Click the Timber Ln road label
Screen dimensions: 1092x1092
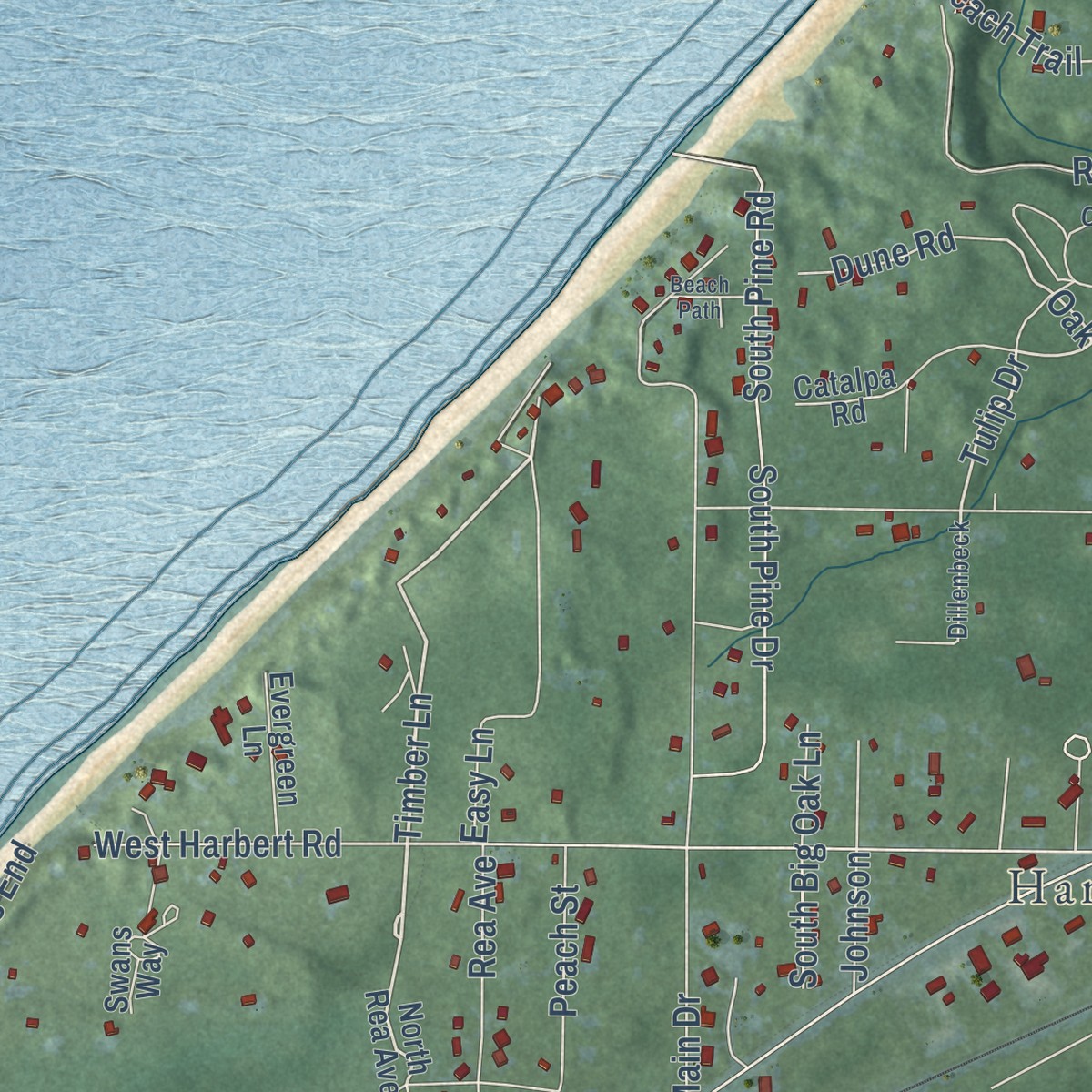(x=413, y=766)
